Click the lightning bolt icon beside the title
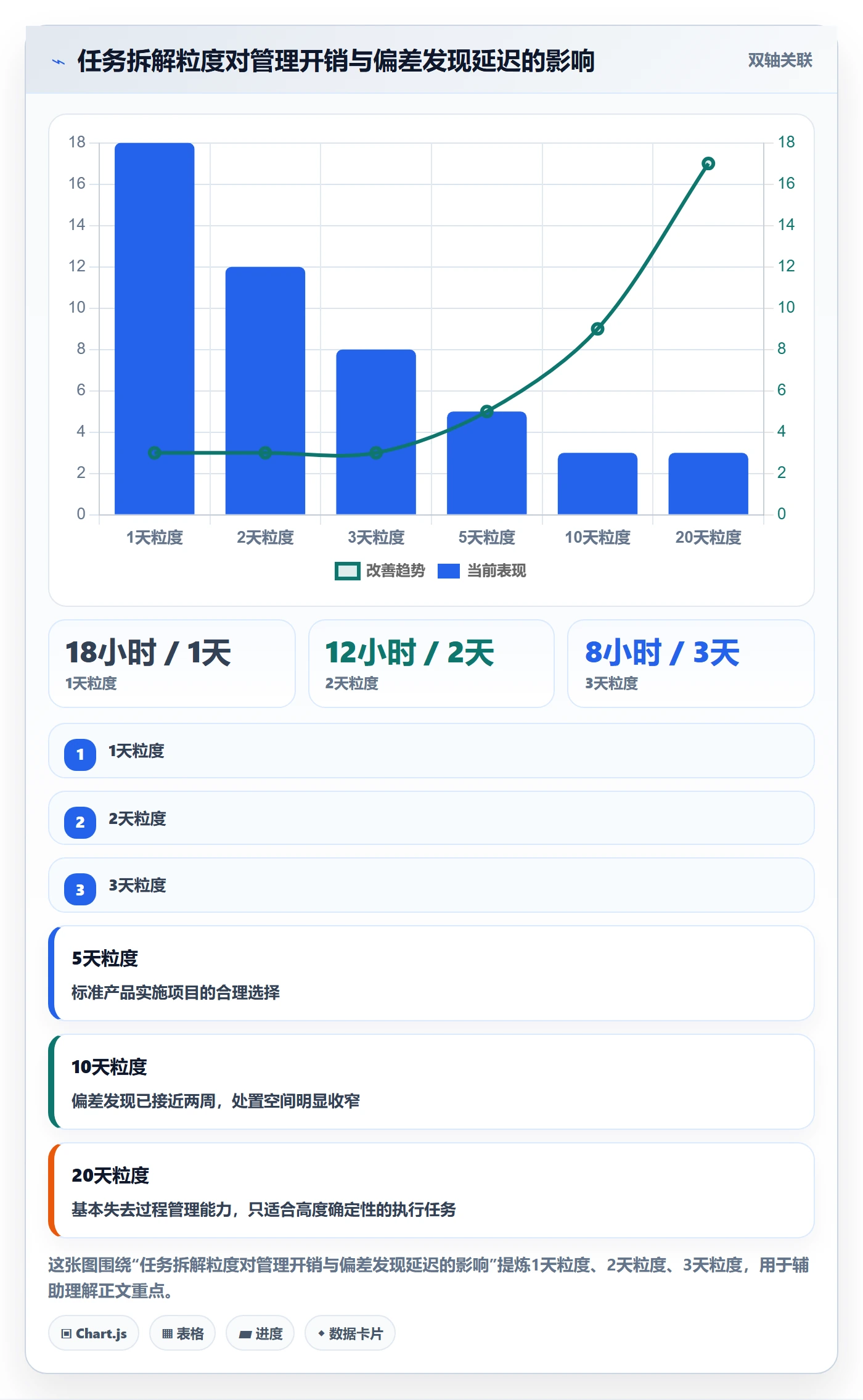The width and height of the screenshot is (863, 1400). coord(59,62)
